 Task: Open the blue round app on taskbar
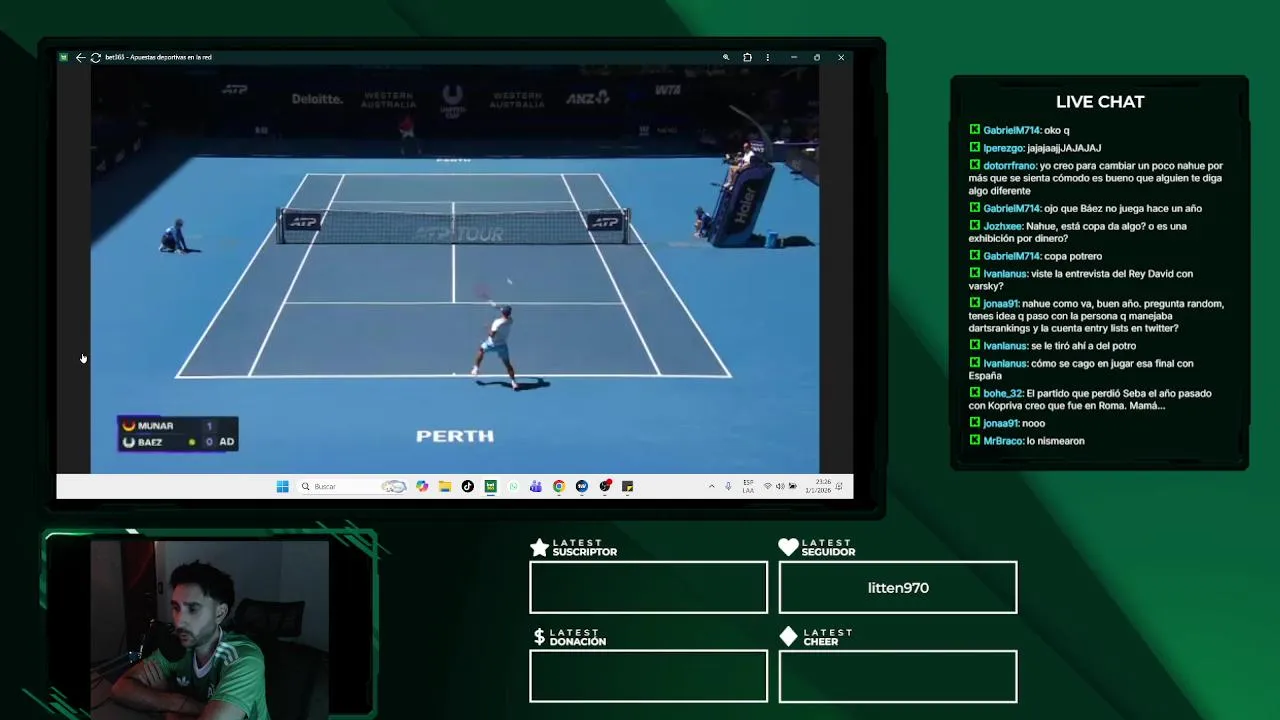tap(582, 486)
